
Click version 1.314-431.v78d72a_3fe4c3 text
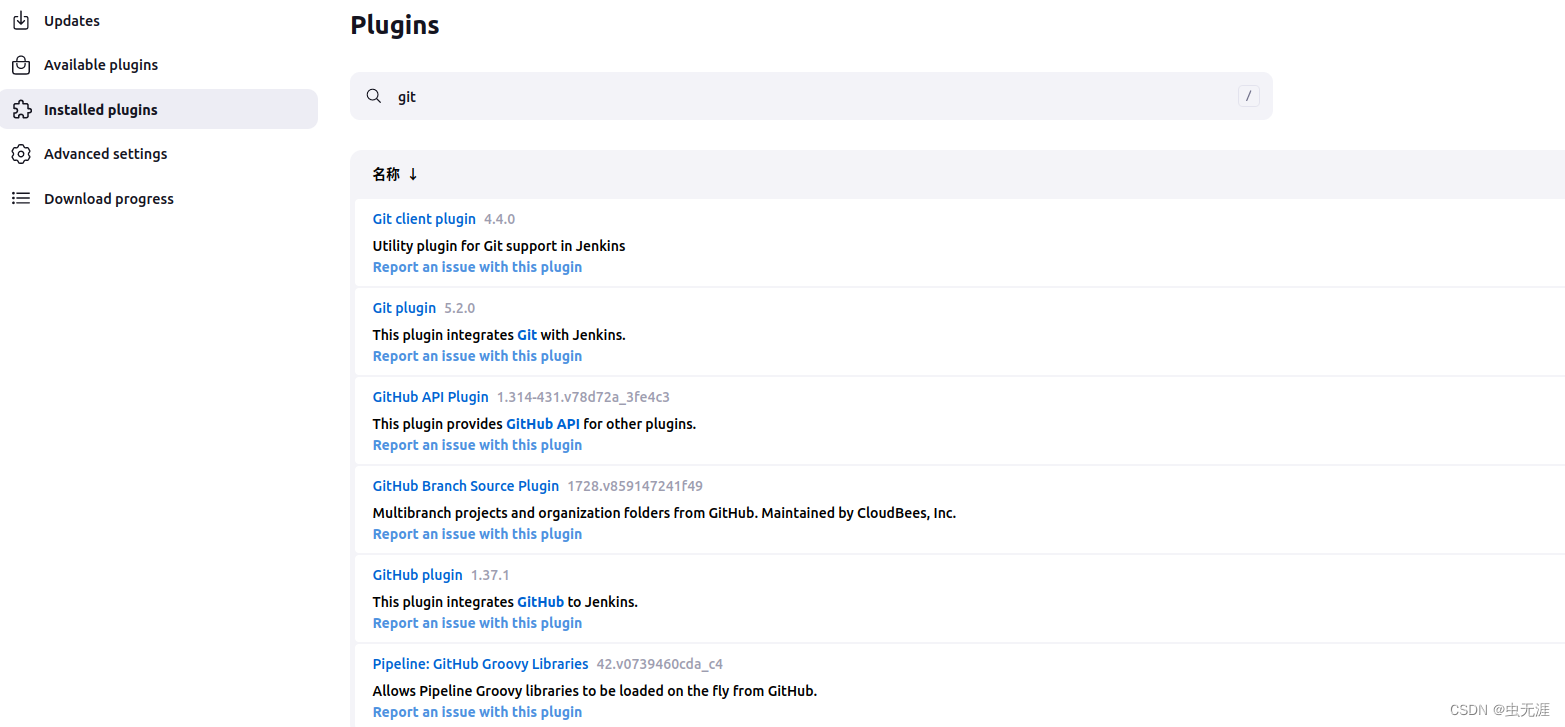pyautogui.click(x=583, y=397)
